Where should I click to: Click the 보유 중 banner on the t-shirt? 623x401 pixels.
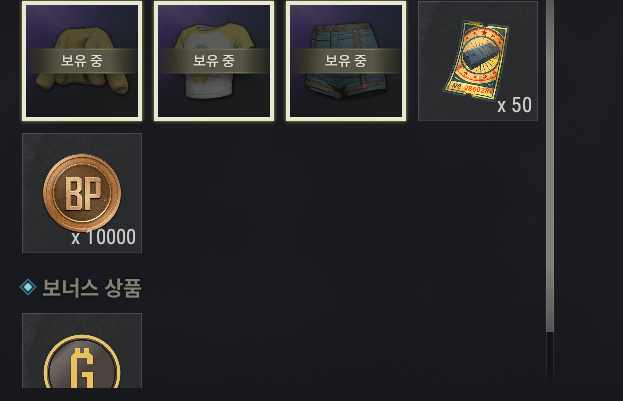click(x=214, y=61)
